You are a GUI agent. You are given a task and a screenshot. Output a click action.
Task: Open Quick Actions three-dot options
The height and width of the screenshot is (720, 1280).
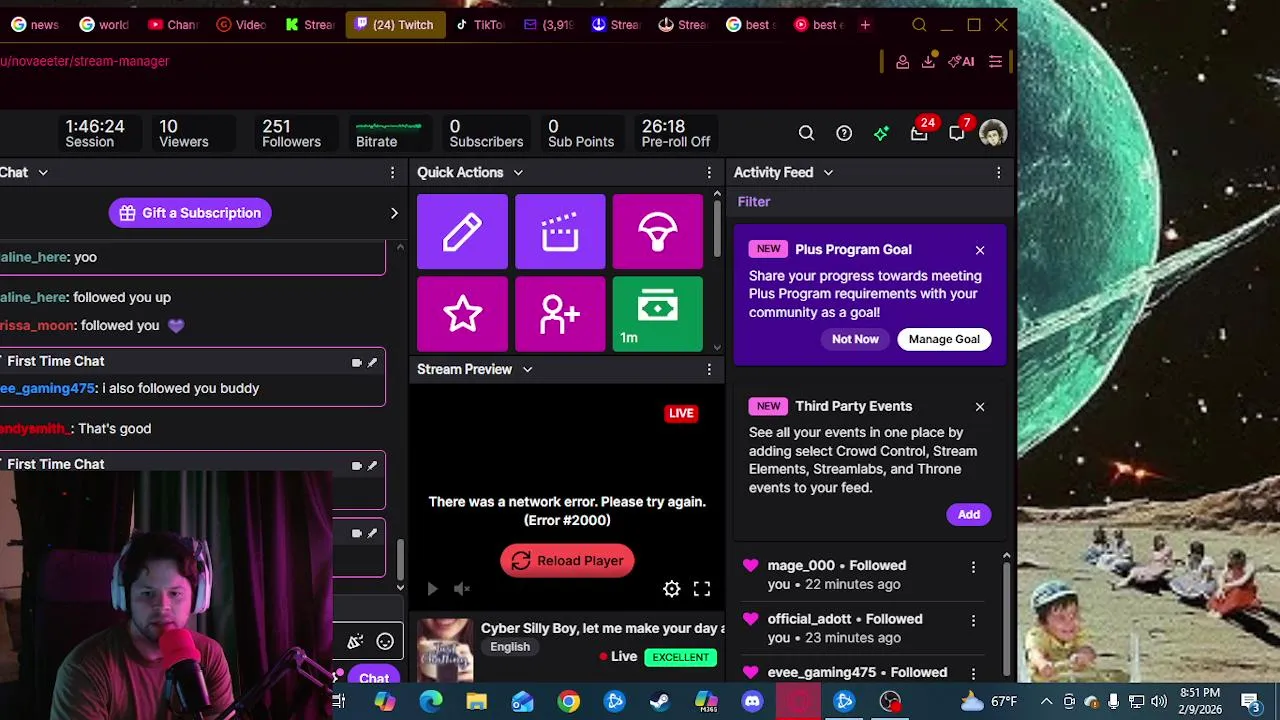709,173
